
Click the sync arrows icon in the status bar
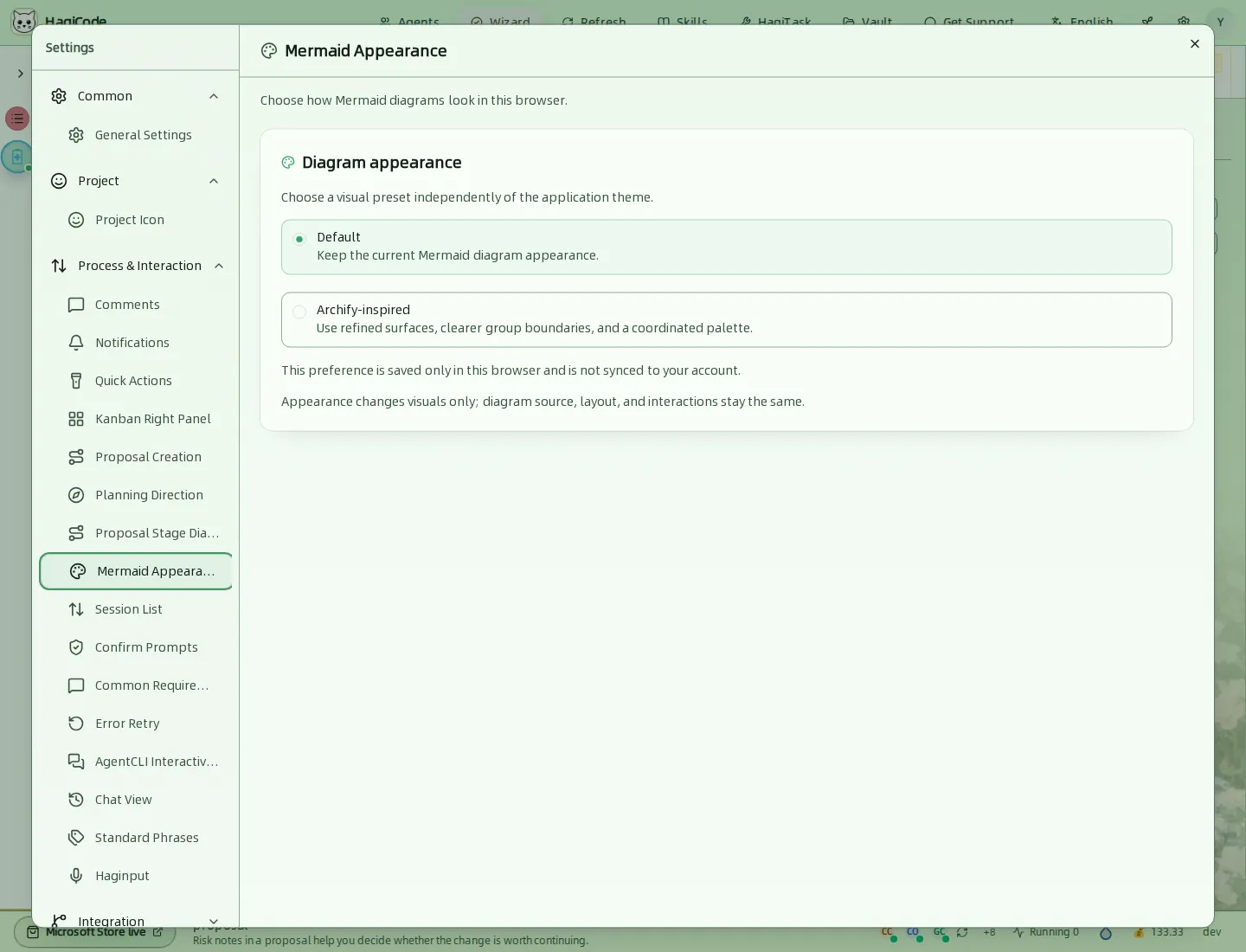tap(962, 932)
